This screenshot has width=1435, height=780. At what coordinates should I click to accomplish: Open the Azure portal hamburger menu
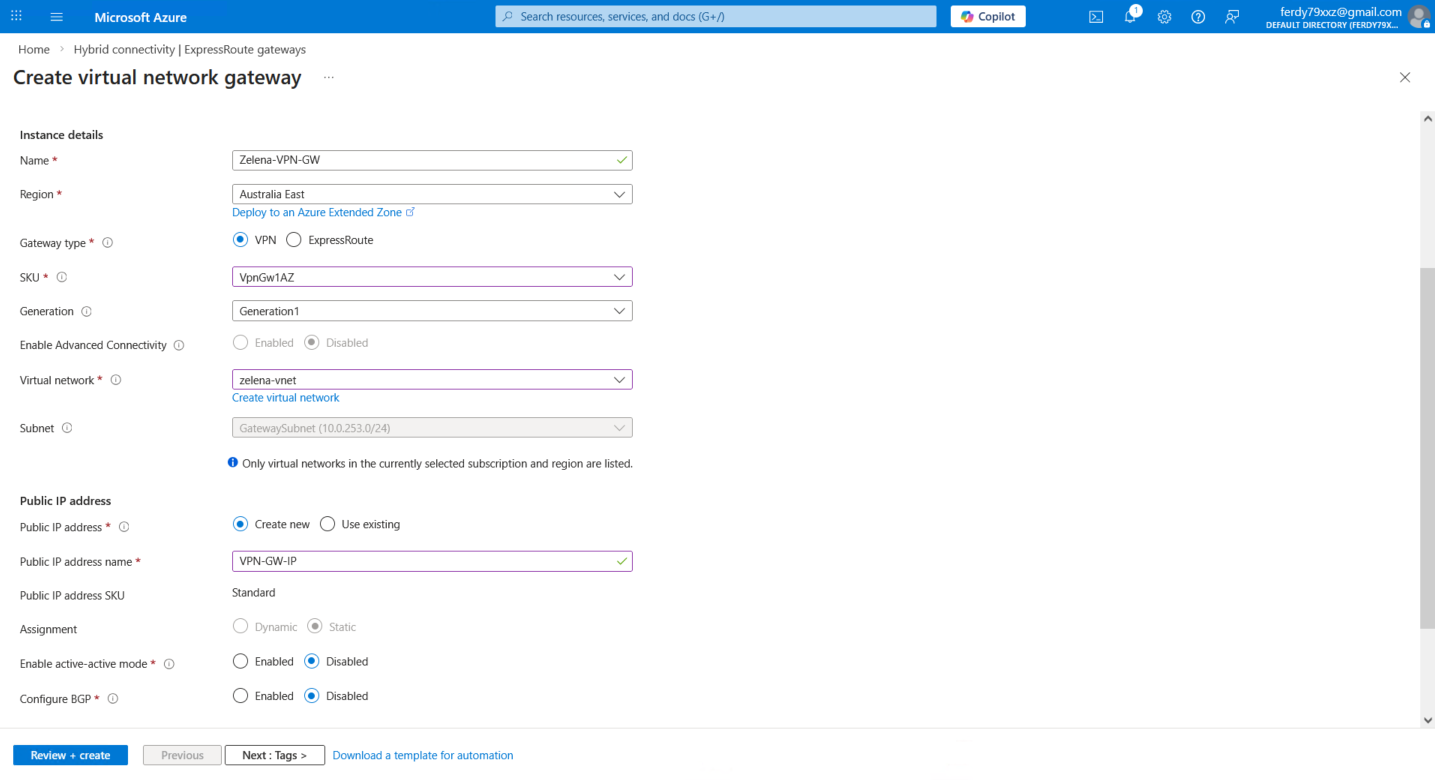56,17
